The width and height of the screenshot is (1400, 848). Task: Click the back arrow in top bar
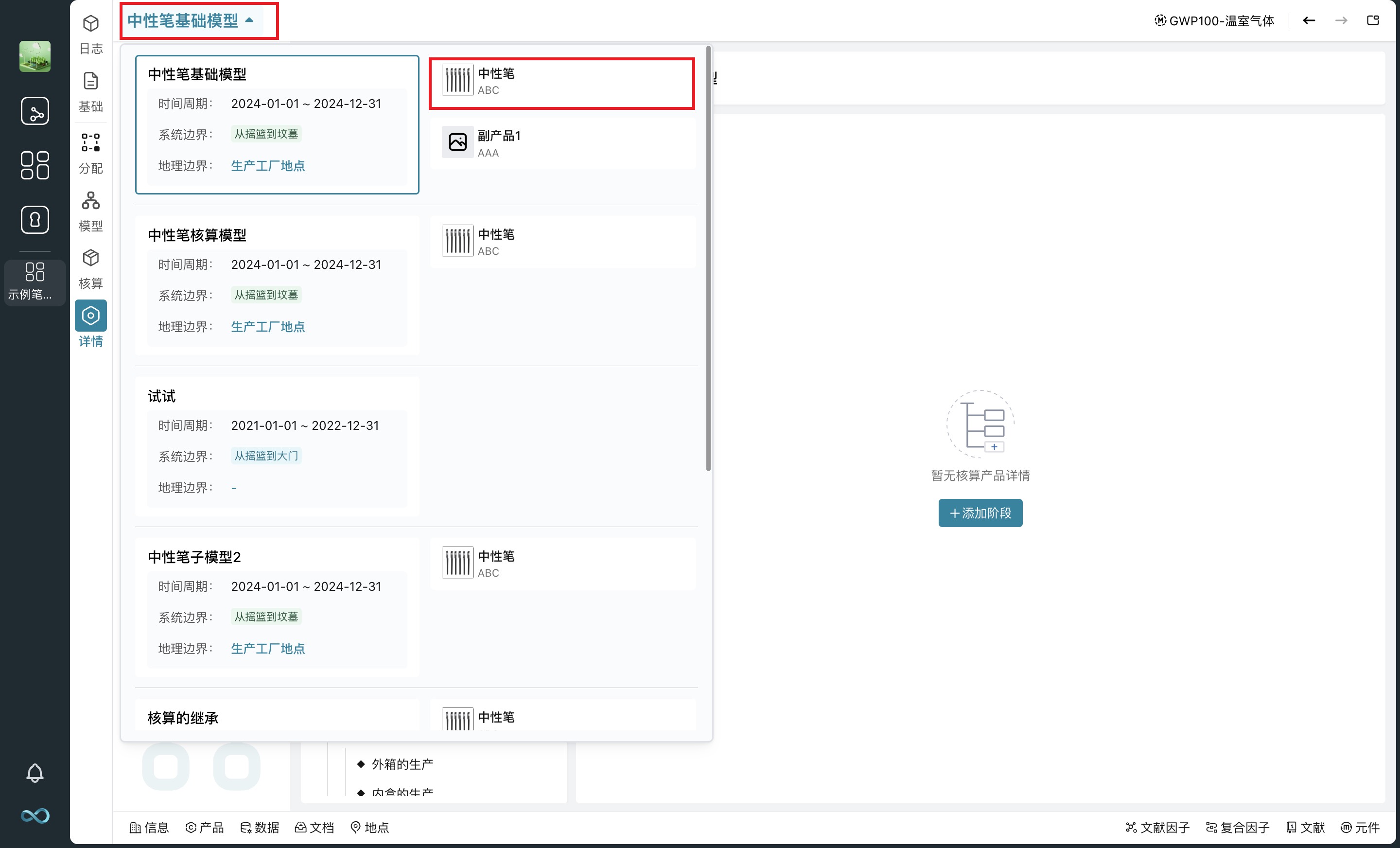[1309, 21]
